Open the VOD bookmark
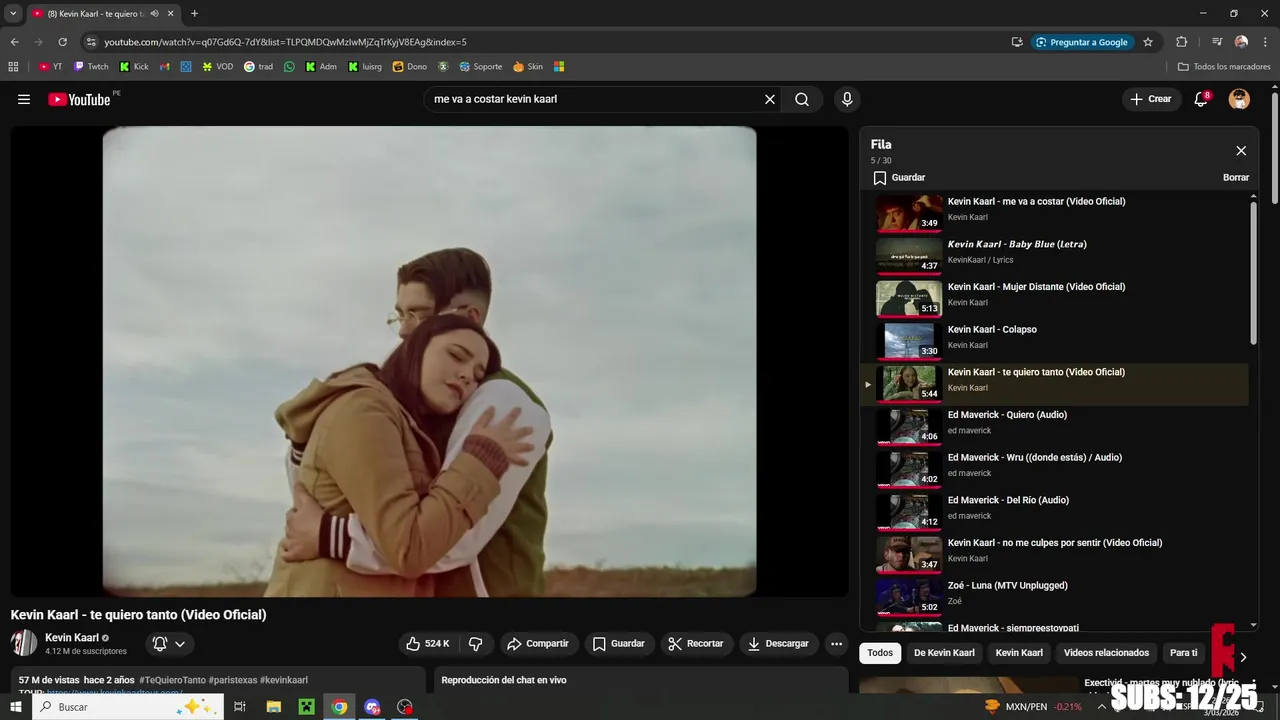The image size is (1280, 720). 217,67
